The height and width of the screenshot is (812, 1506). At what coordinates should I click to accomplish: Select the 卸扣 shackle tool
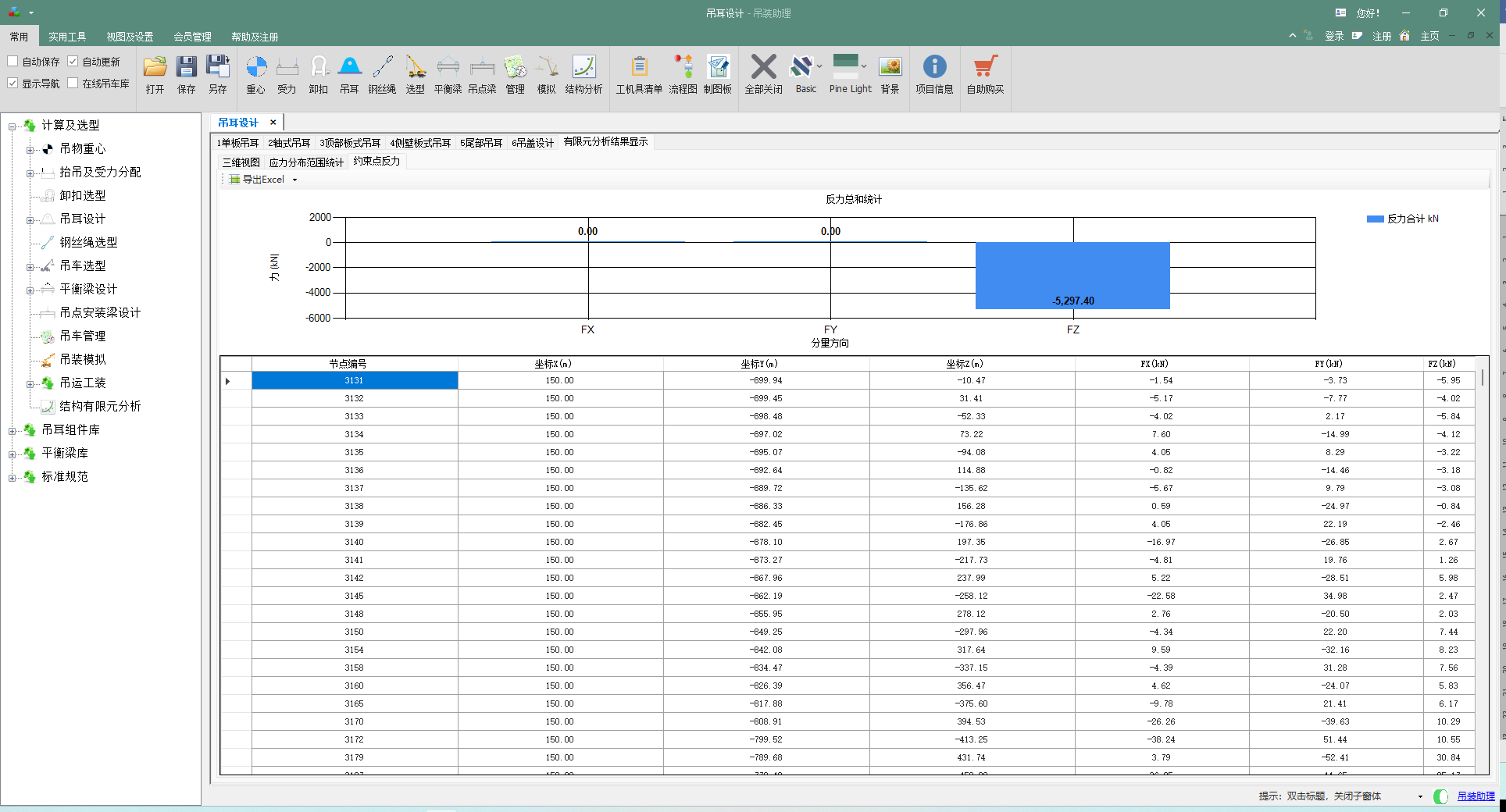(x=319, y=75)
